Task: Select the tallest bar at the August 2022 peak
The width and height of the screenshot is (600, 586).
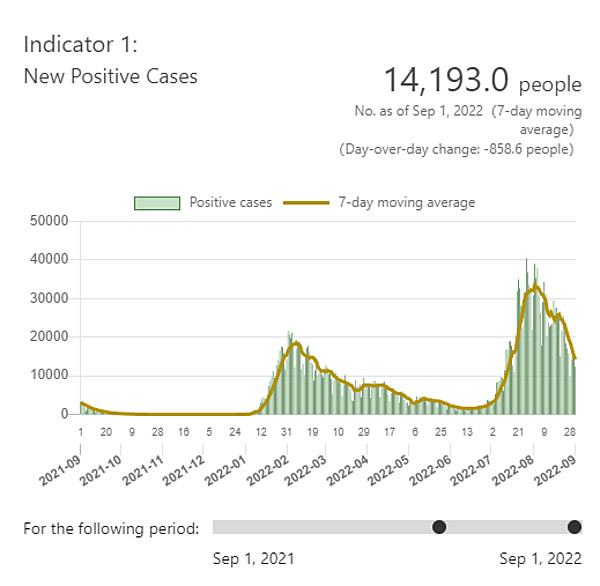Action: [x=527, y=262]
